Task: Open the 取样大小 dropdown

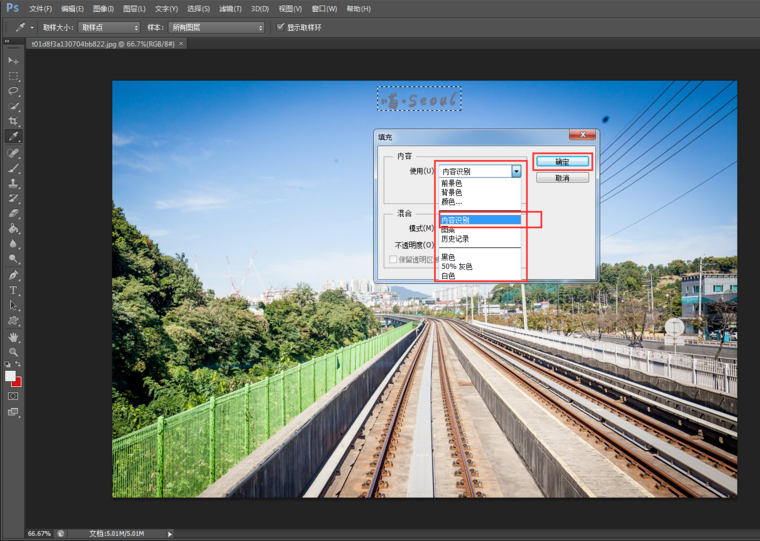Action: tap(109, 28)
